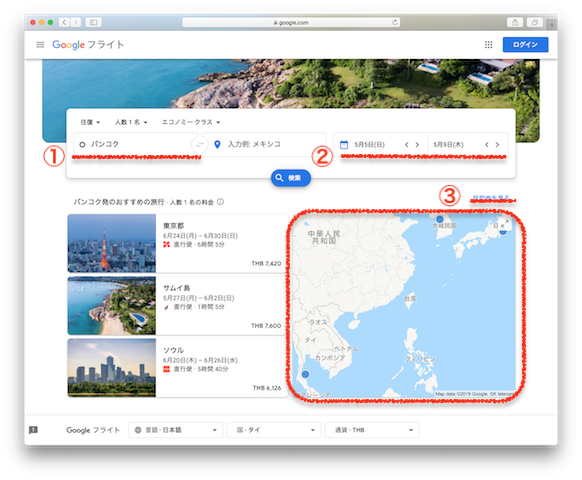
Task: Click the THB 6,126 price
Action: tap(267, 388)
